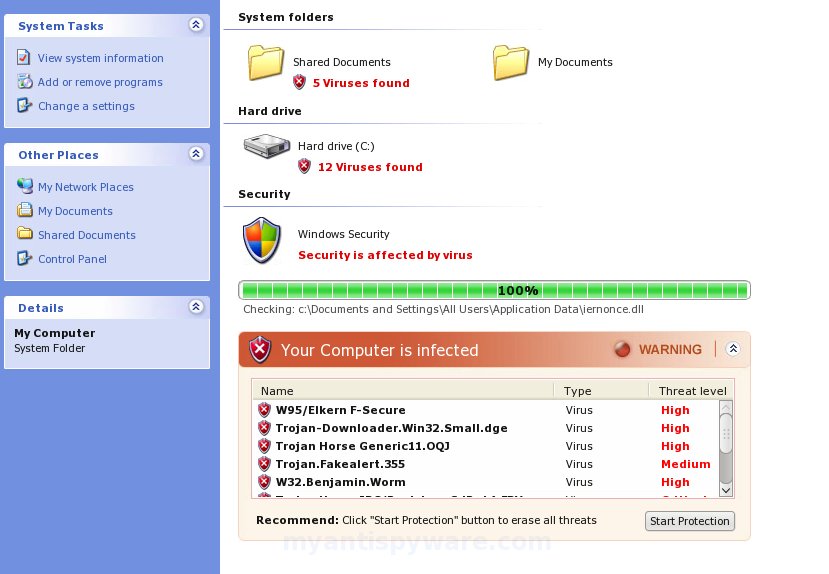
Task: Click the Windows Security shield icon
Action: coord(262,240)
